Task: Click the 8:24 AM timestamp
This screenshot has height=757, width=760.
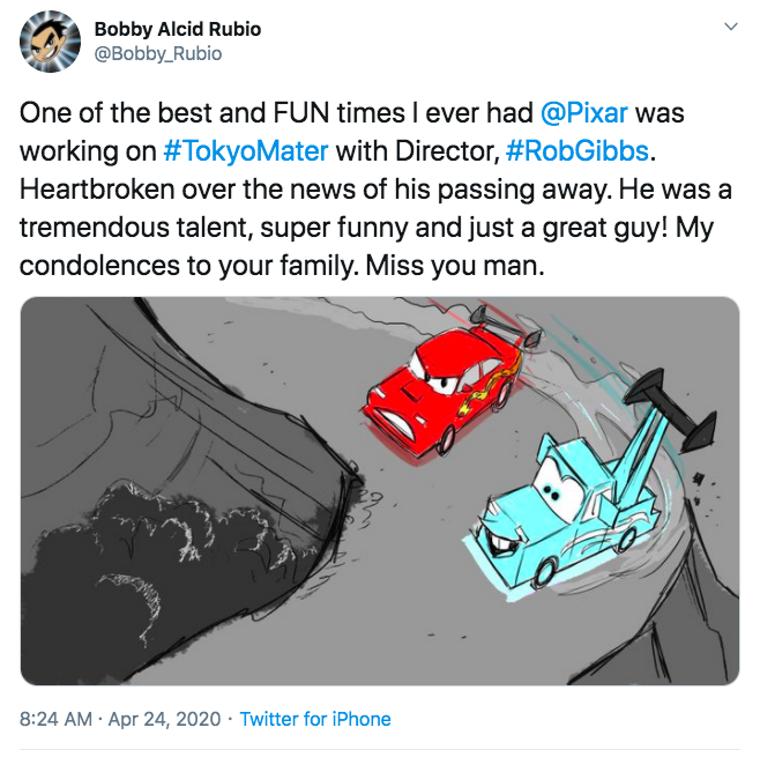Action: coord(56,719)
